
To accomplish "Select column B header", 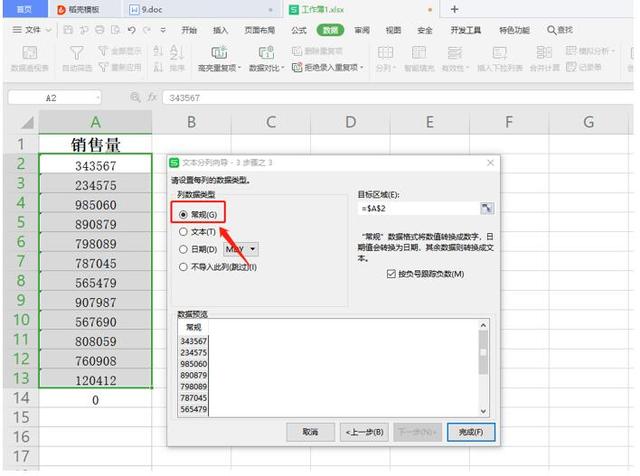I will pos(191,122).
